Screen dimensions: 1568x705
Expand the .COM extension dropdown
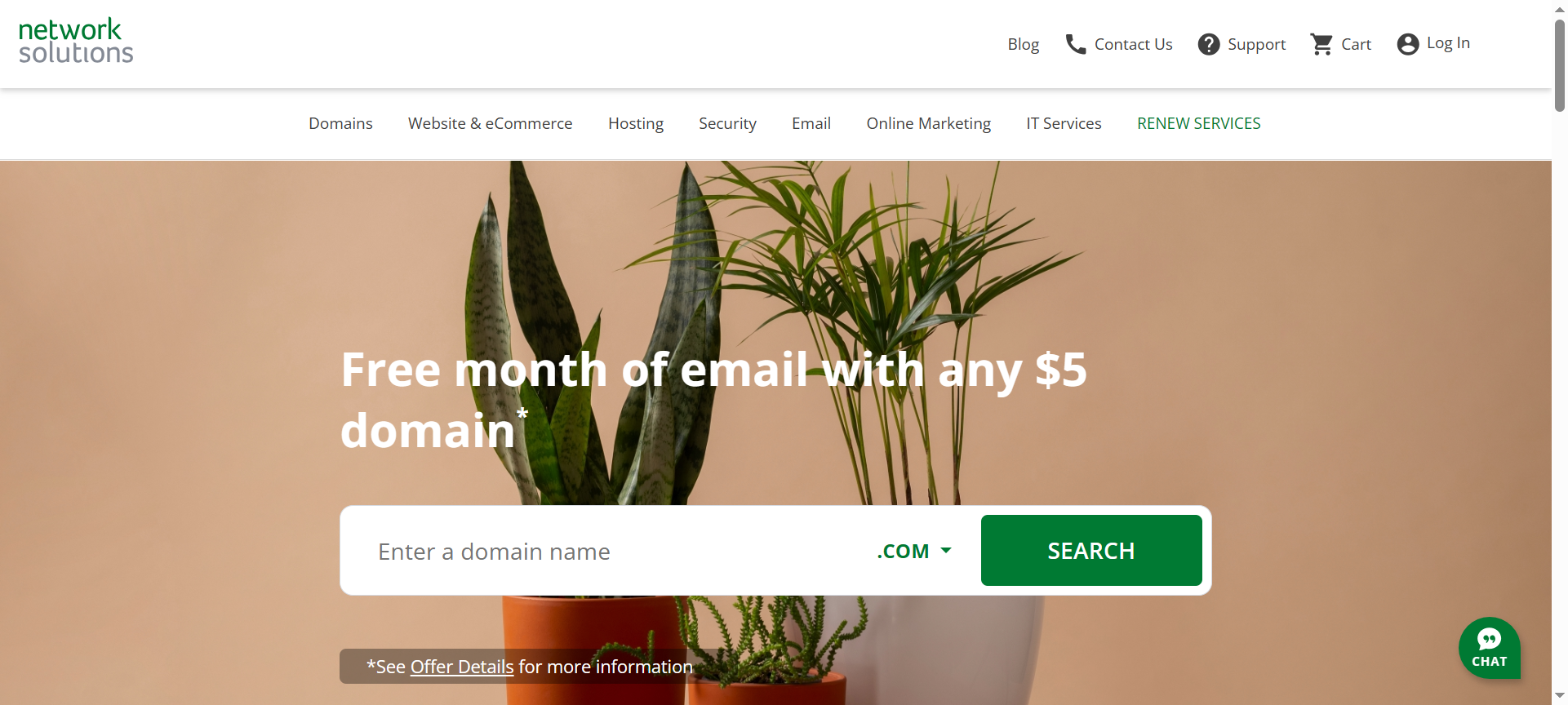[914, 551]
